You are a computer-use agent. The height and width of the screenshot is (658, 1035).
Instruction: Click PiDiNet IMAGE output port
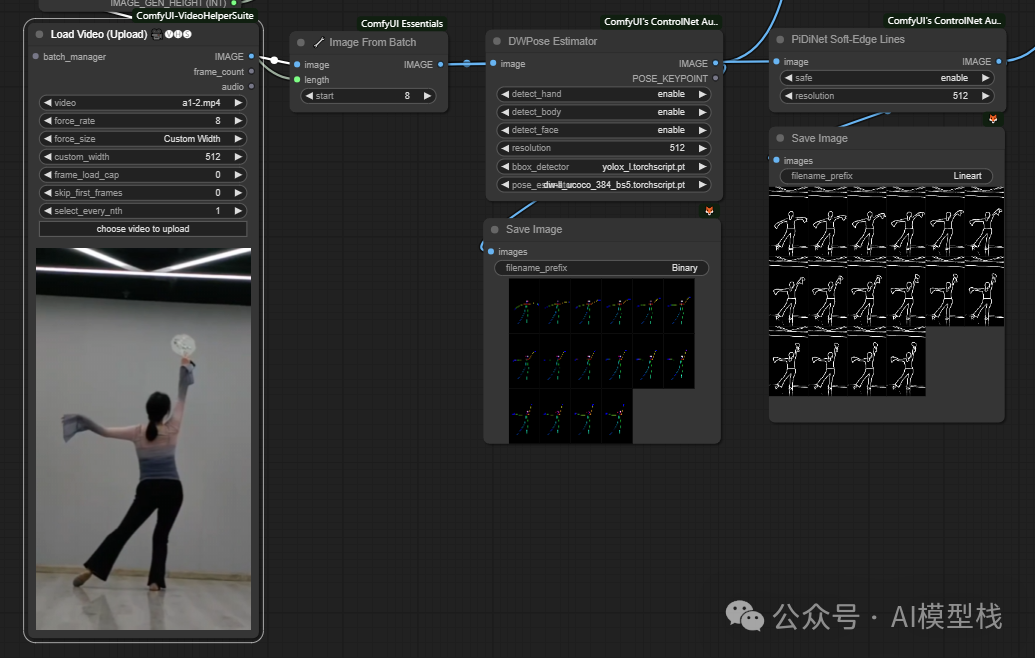pos(999,61)
